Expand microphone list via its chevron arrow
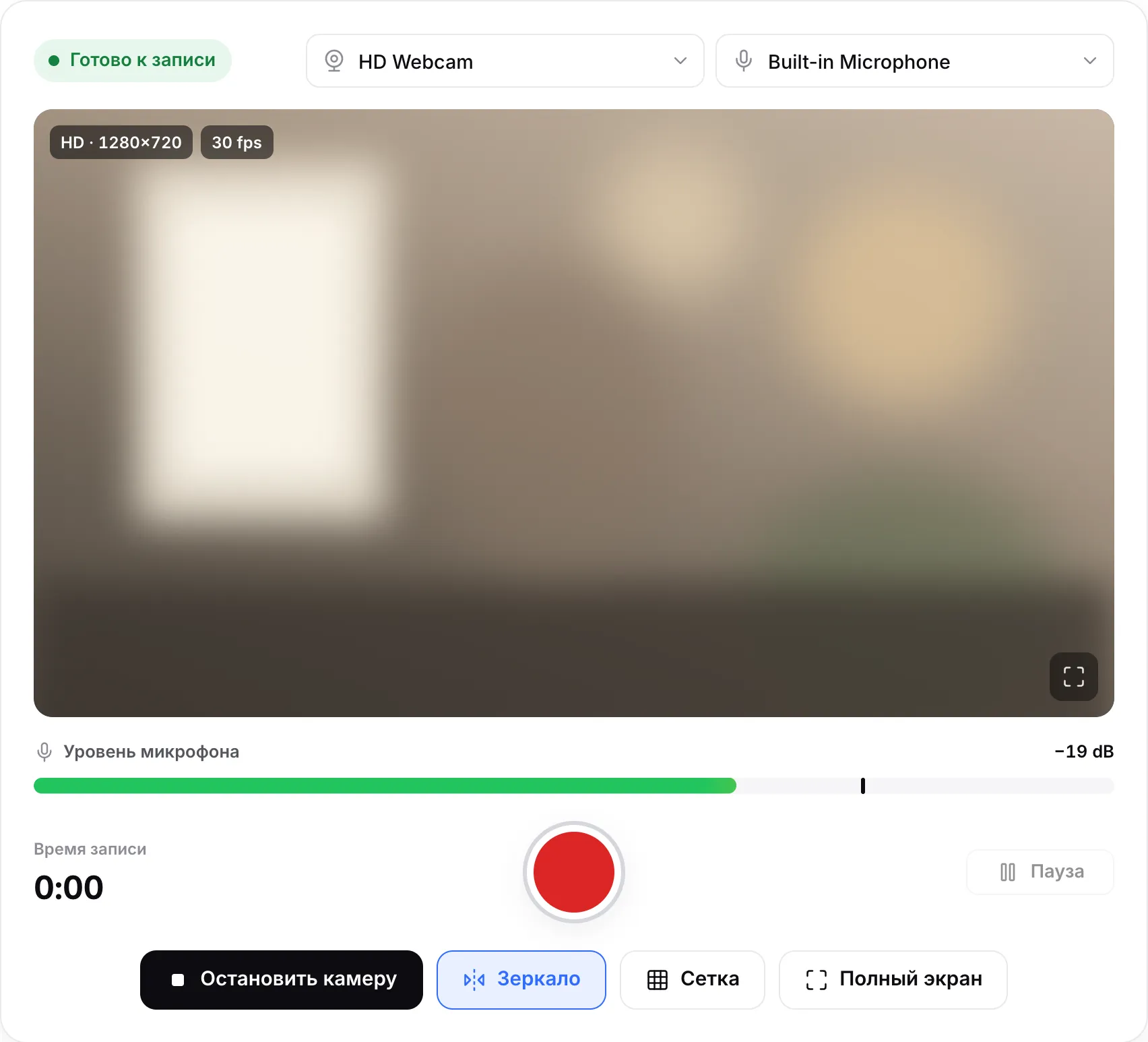The image size is (1148, 1042). click(1090, 61)
